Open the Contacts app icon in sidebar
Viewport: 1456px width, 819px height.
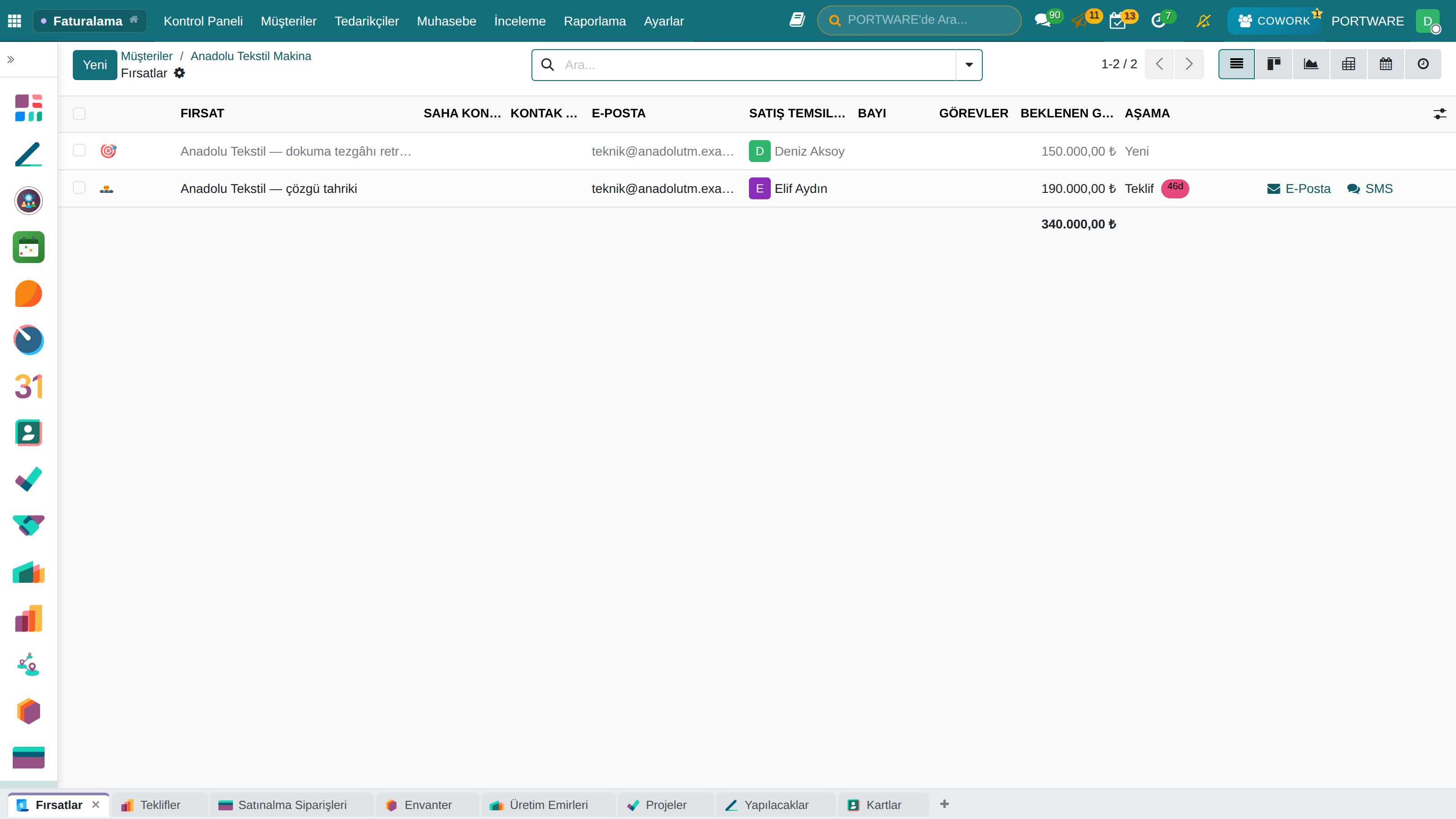pos(28,433)
